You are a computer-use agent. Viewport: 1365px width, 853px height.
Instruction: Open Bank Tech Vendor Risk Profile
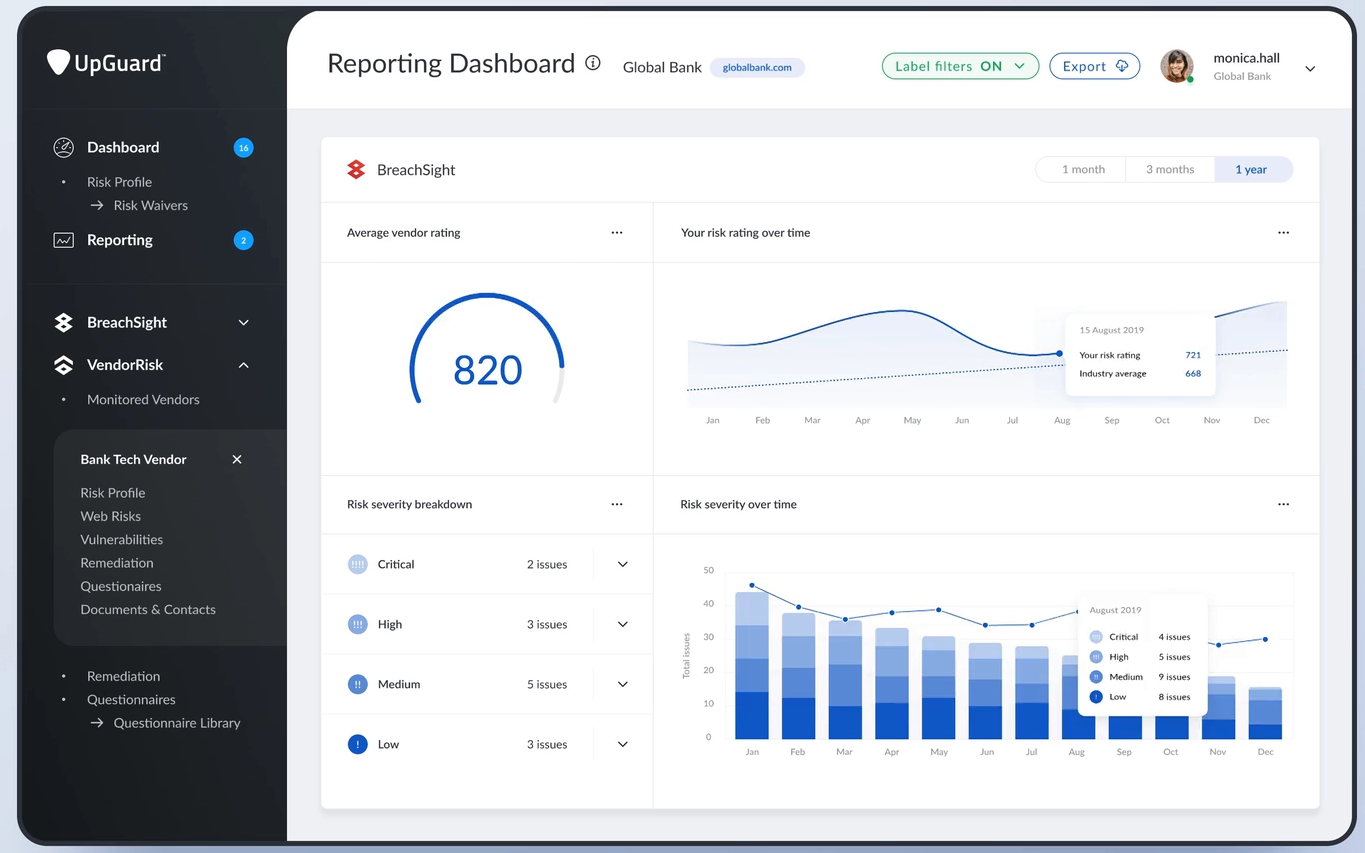[113, 493]
